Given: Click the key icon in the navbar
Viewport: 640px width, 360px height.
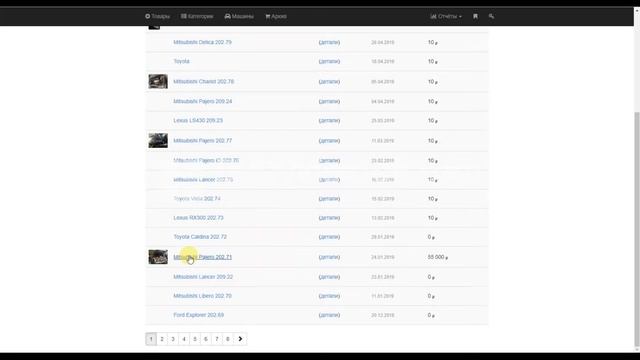Looking at the screenshot, I should 491,16.
